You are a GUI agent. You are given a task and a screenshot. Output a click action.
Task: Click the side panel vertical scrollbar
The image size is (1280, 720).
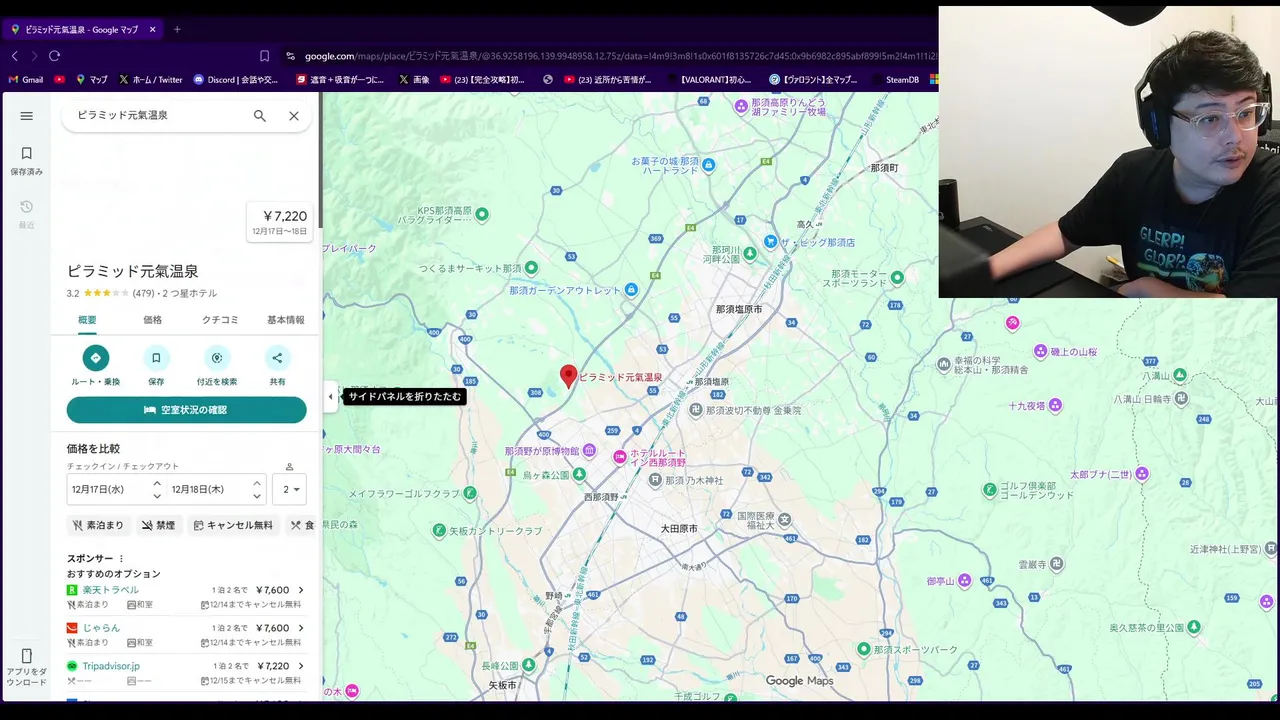point(320,160)
